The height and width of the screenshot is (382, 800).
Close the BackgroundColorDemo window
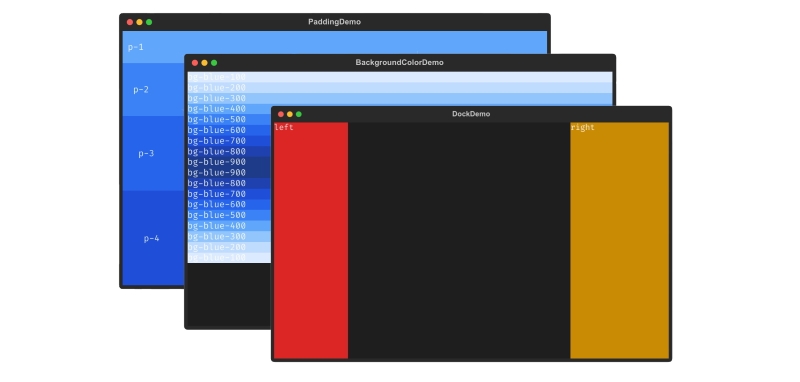click(x=195, y=63)
